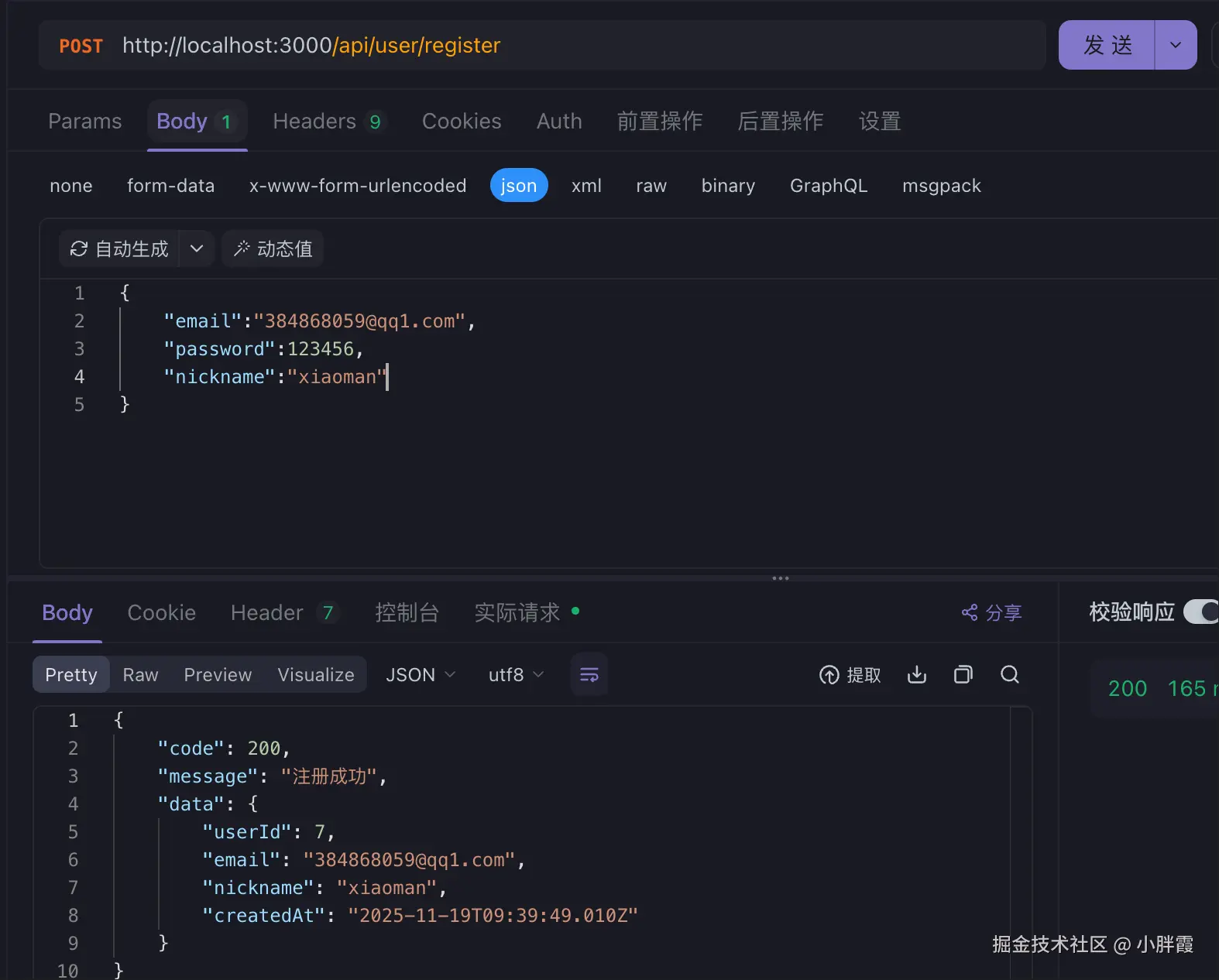
Task: Click the "userId": 7 line
Action: [268, 832]
